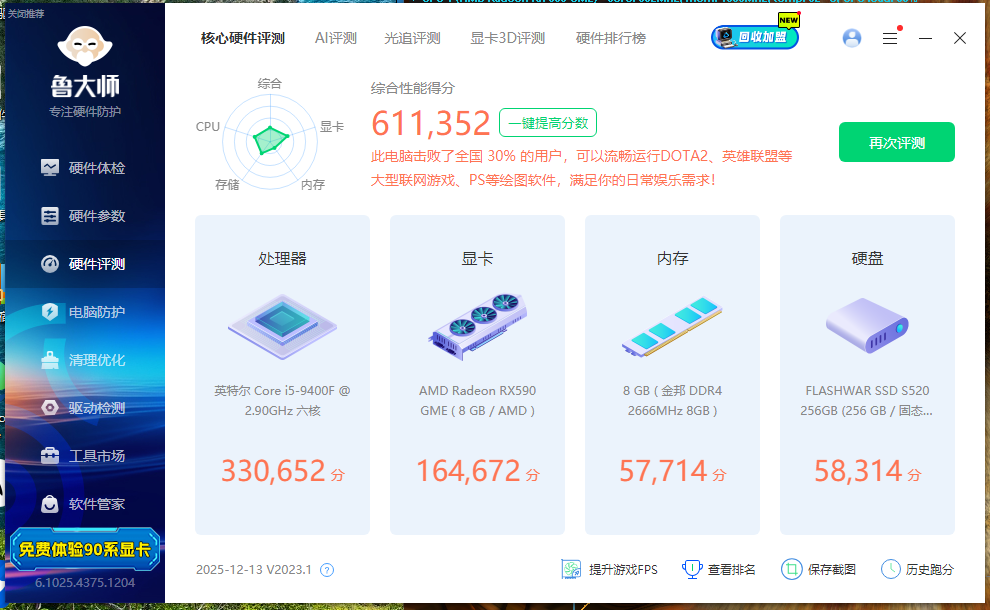Click the 免费体验90系显卡 promo banner
990x610 pixels.
[x=84, y=549]
